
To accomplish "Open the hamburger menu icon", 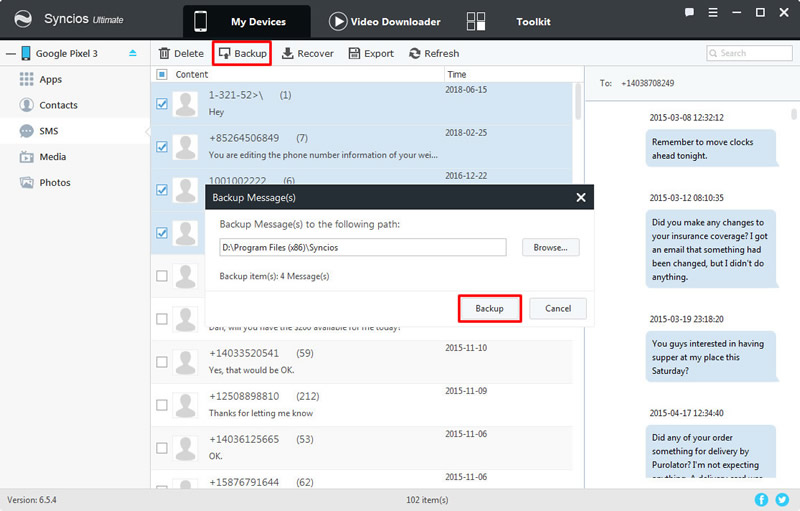I will [x=713, y=12].
